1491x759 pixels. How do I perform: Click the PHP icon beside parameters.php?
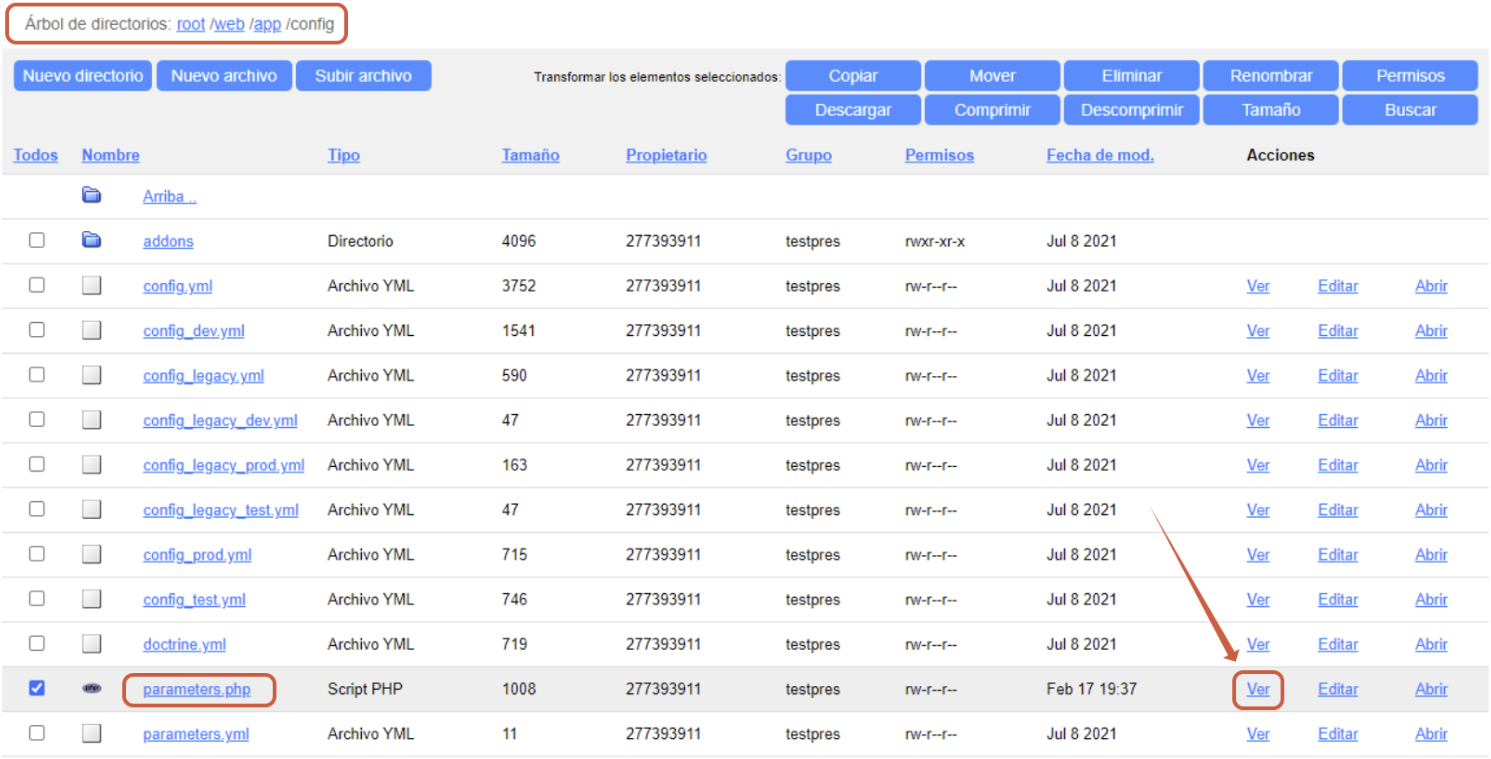(92, 688)
